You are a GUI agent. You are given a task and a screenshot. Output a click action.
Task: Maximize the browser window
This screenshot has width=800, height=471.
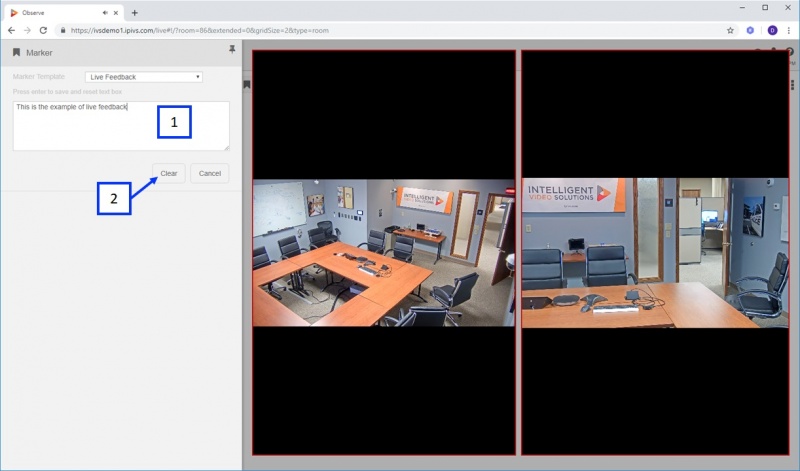pos(765,8)
